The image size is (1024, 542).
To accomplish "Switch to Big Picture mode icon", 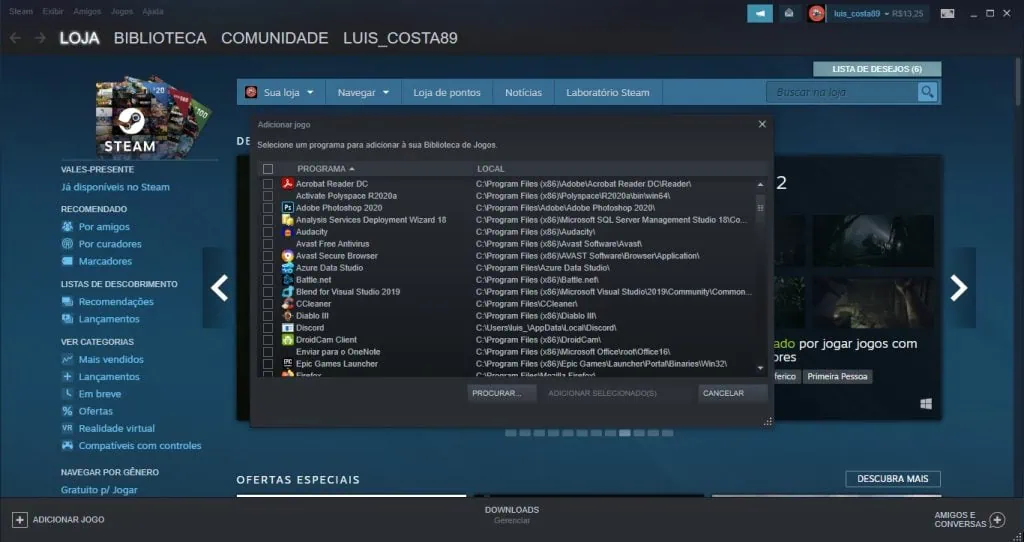I will [x=948, y=13].
